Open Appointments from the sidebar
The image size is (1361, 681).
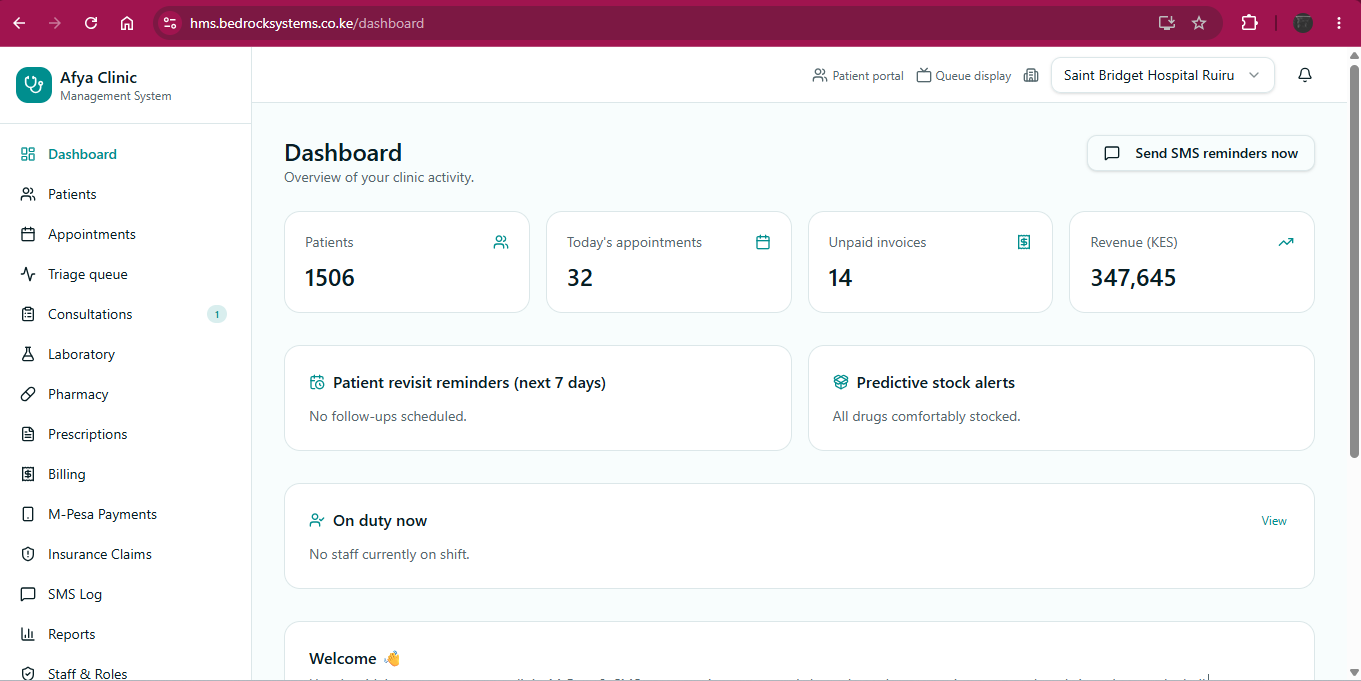125,234
